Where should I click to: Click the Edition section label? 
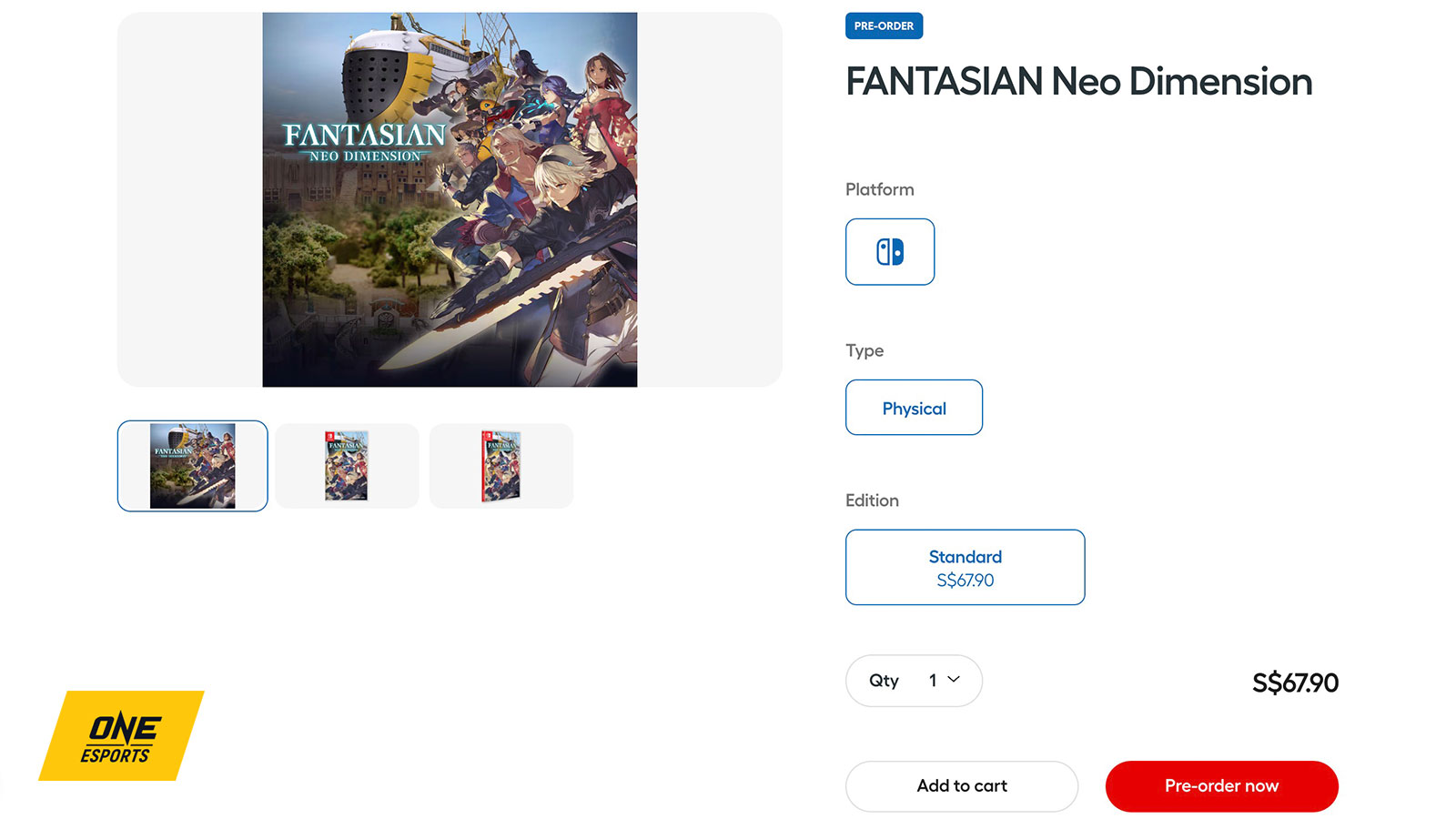click(872, 500)
